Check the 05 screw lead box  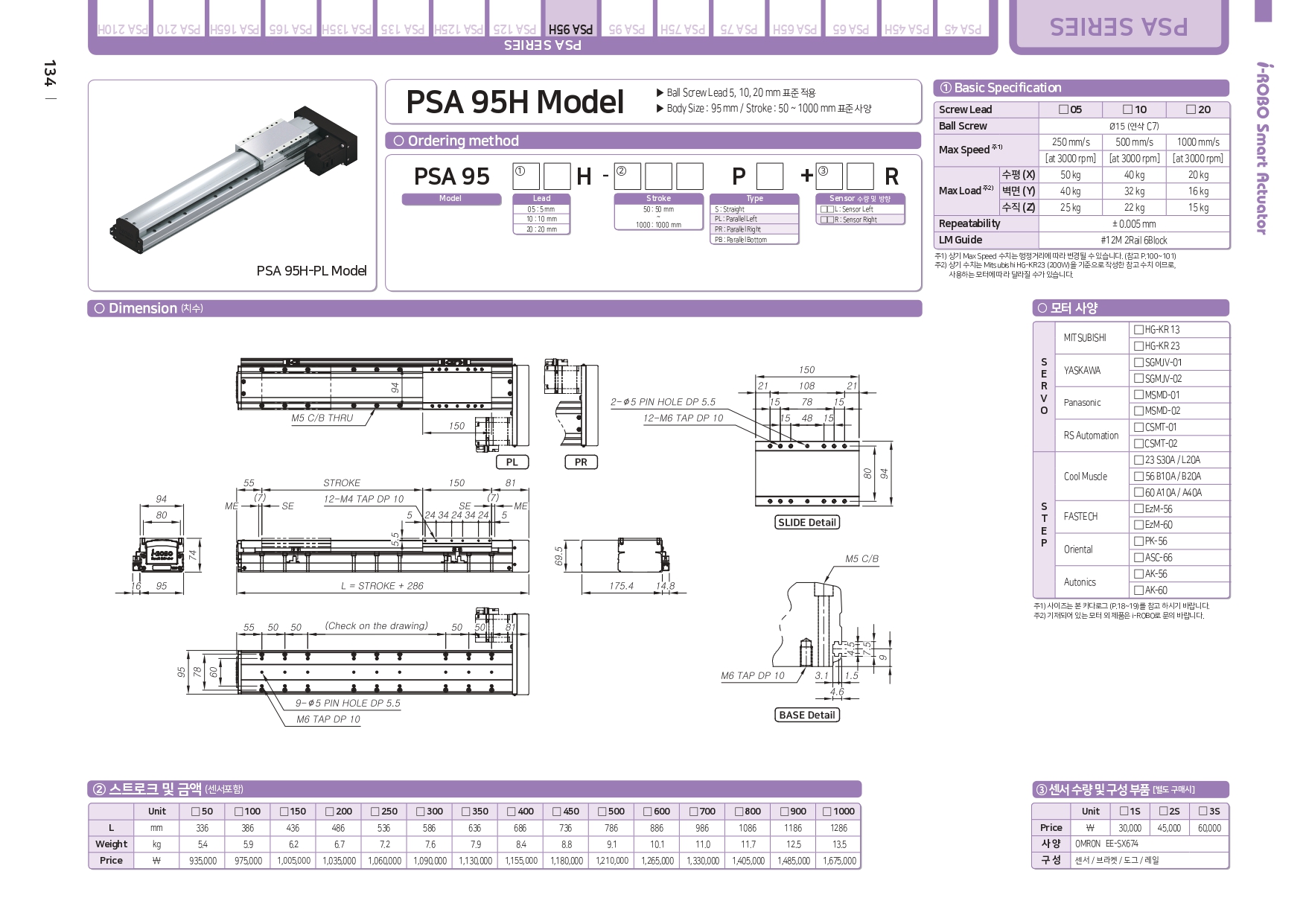point(1063,109)
